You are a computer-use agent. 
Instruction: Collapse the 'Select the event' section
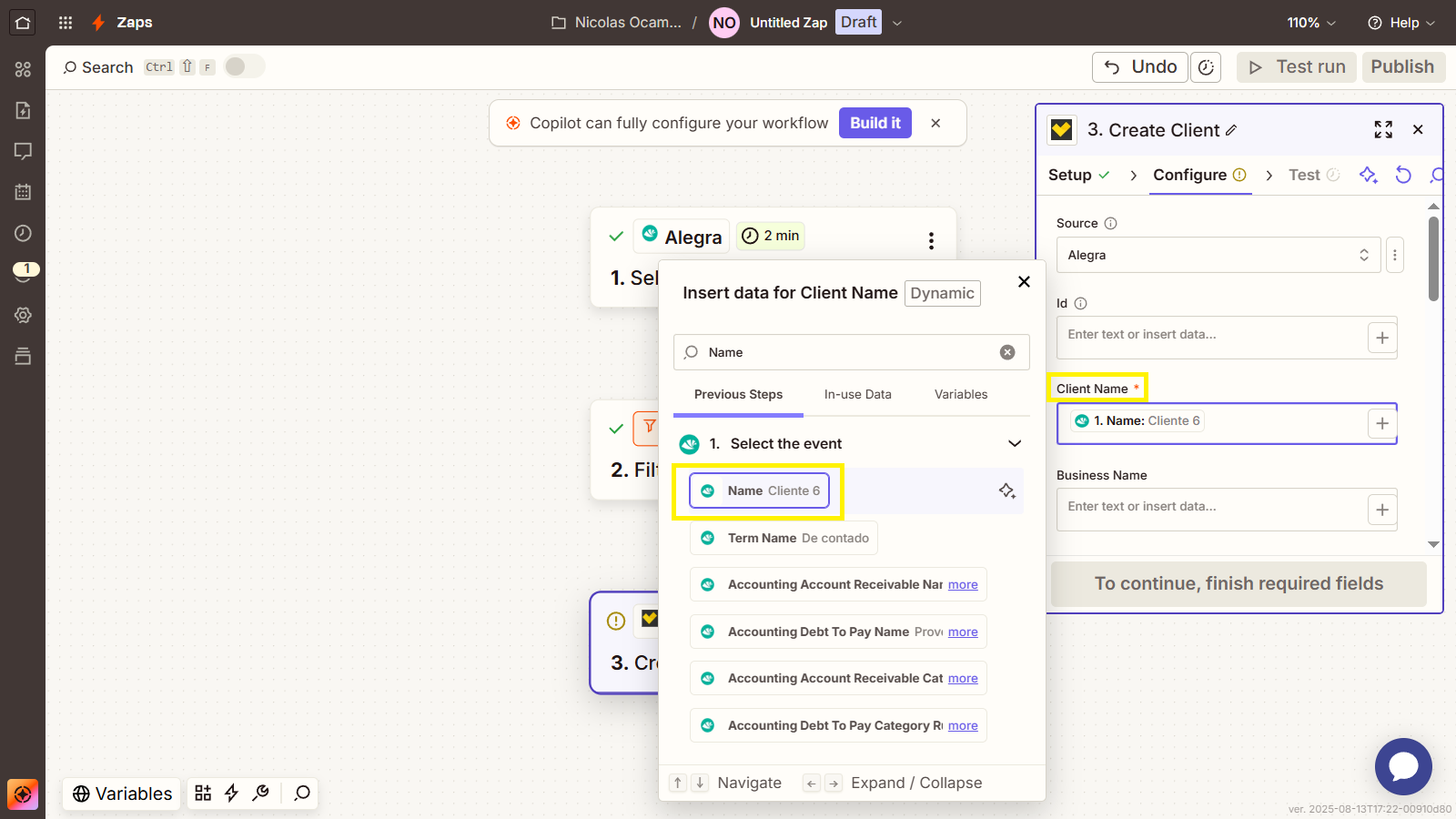tap(1015, 444)
